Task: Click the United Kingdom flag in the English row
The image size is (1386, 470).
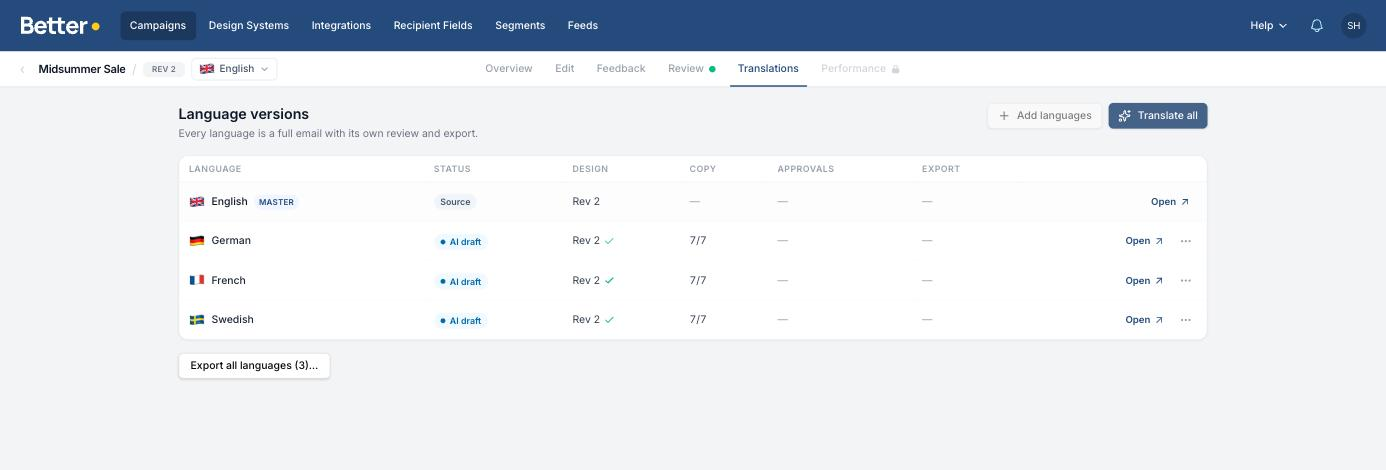Action: (197, 202)
